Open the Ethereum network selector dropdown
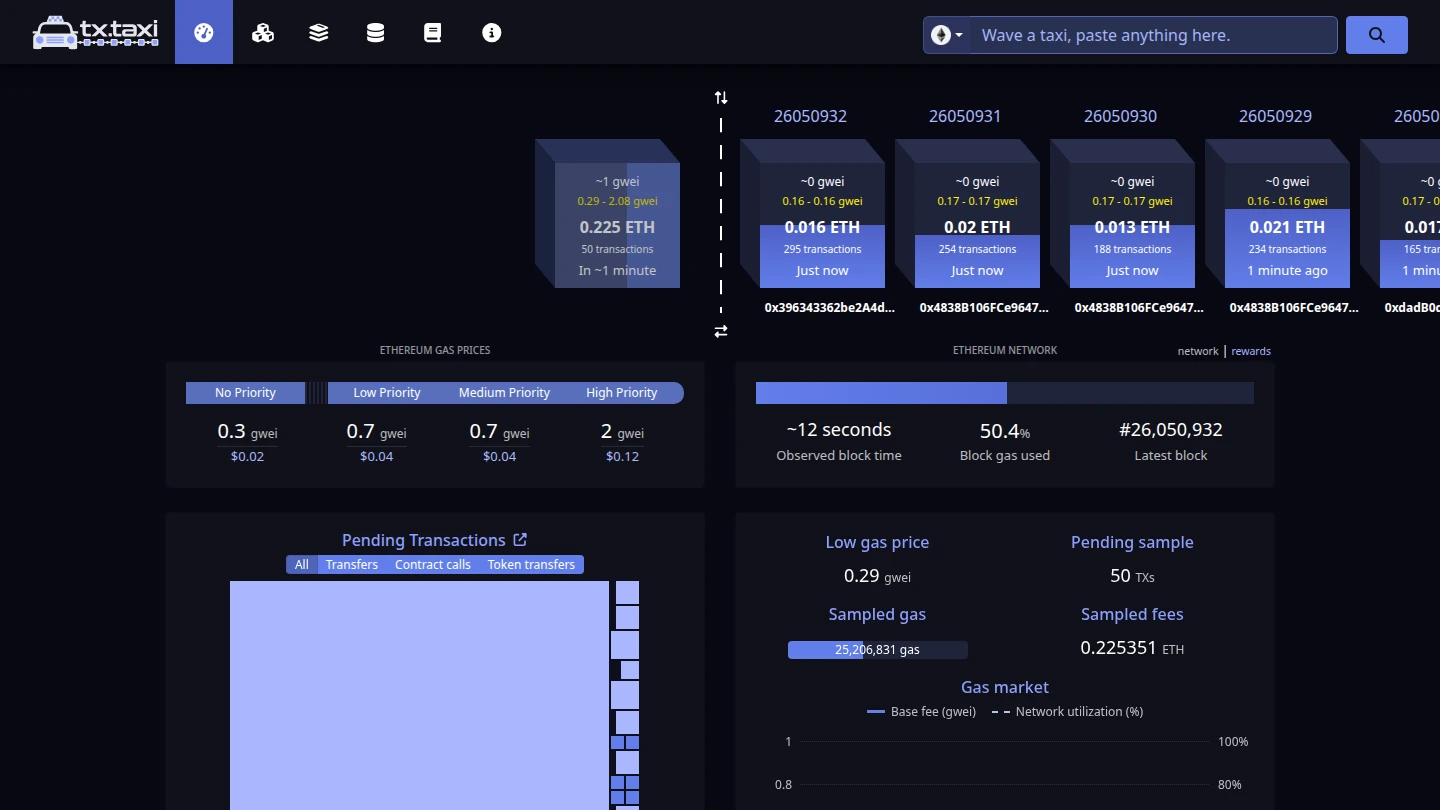 coord(947,35)
